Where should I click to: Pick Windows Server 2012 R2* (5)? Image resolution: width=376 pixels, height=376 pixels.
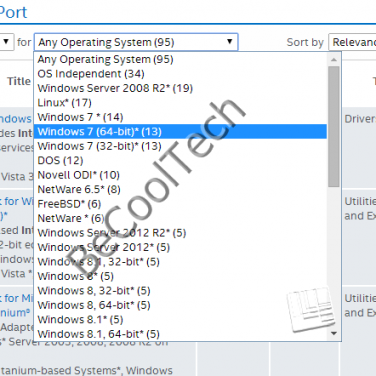(x=180, y=233)
